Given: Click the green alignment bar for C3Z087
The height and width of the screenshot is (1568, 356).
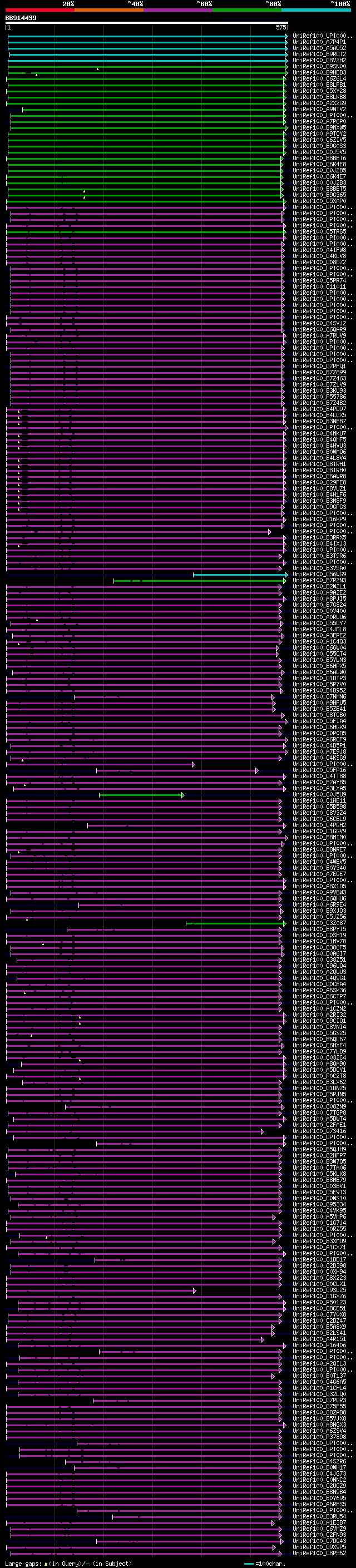Looking at the screenshot, I should point(236,923).
